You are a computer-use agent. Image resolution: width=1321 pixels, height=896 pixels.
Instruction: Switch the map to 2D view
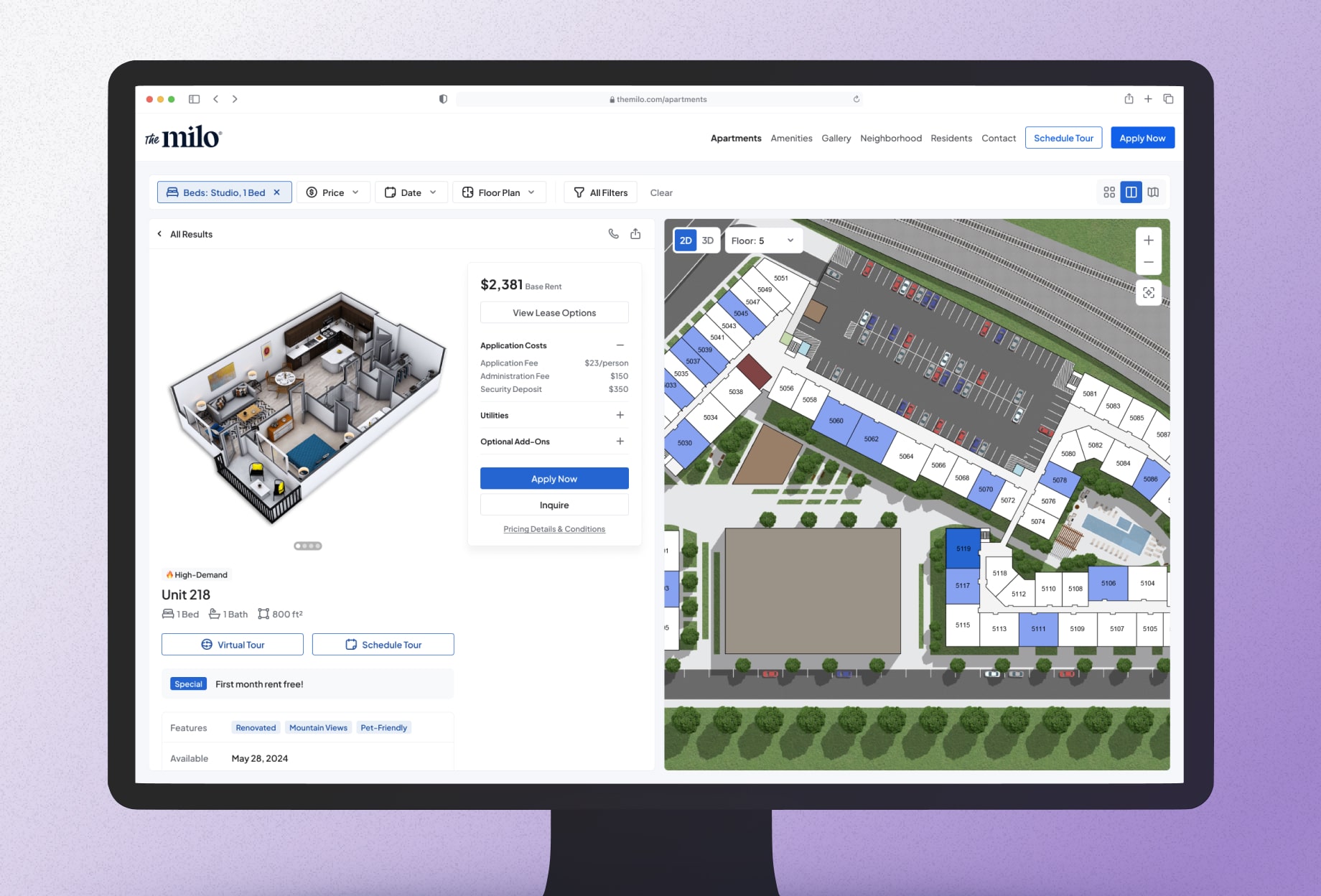point(686,241)
